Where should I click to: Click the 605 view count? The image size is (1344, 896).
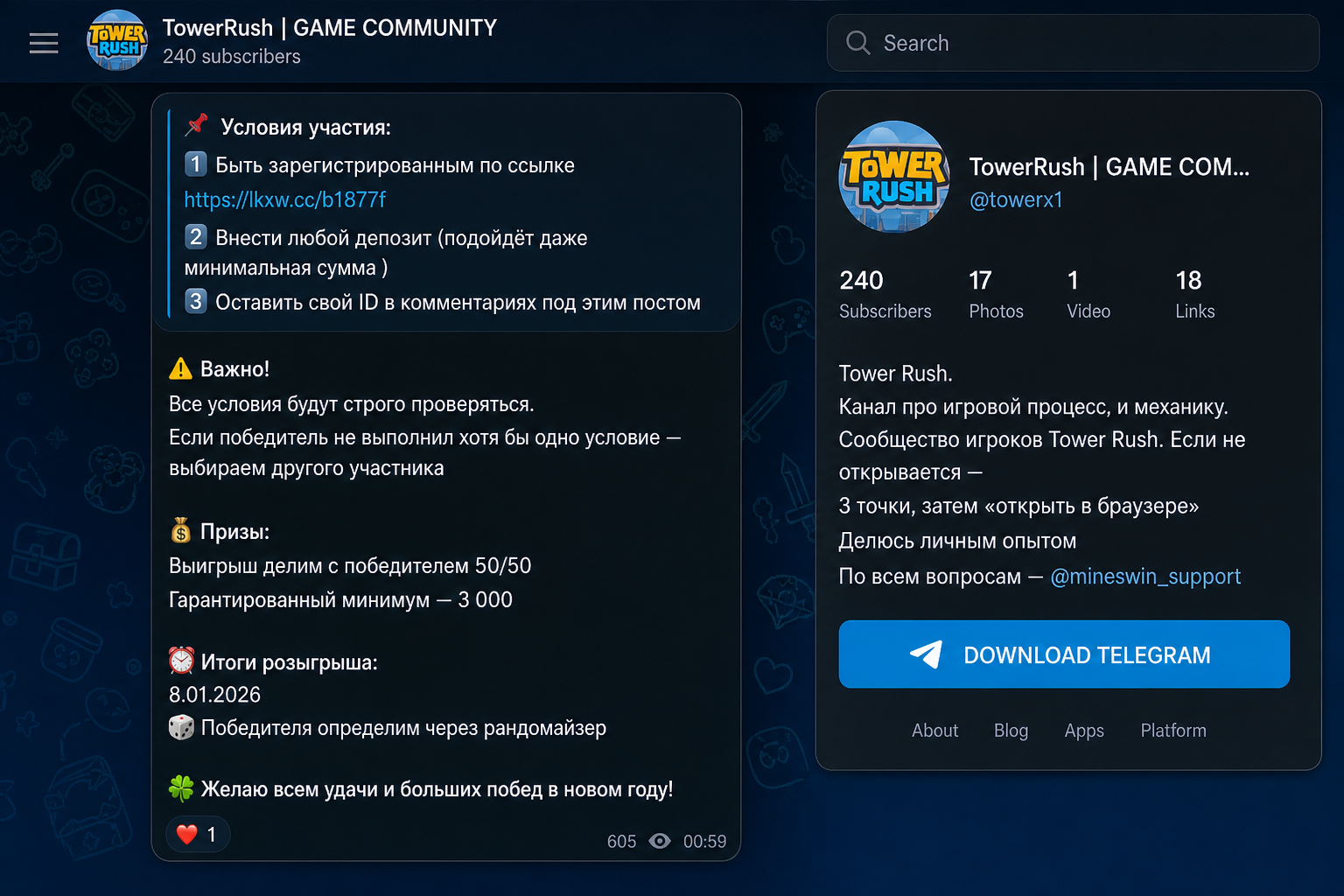(621, 842)
